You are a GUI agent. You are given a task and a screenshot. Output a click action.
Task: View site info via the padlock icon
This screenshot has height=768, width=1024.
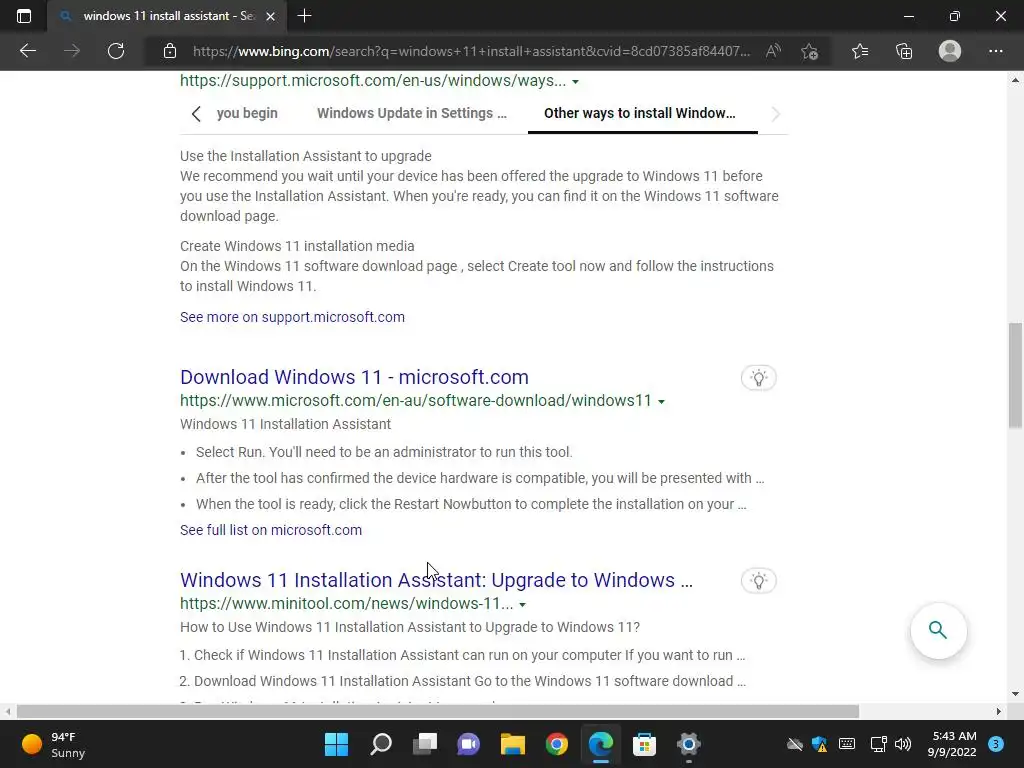pos(170,51)
